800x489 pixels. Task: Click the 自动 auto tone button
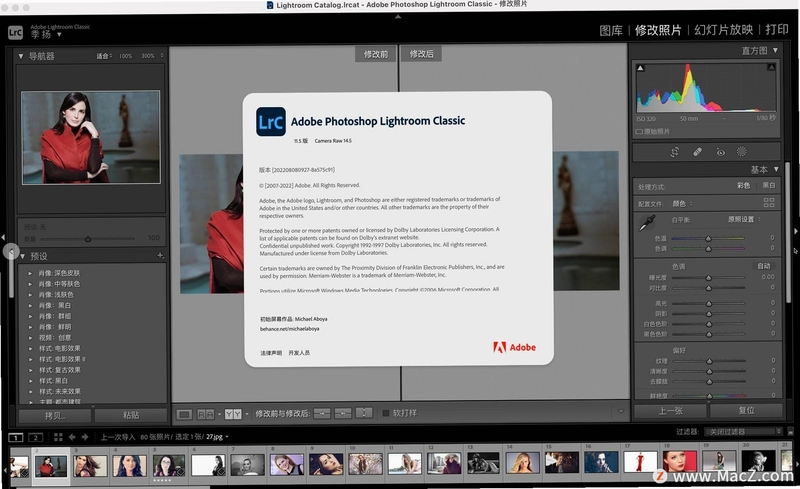point(764,266)
